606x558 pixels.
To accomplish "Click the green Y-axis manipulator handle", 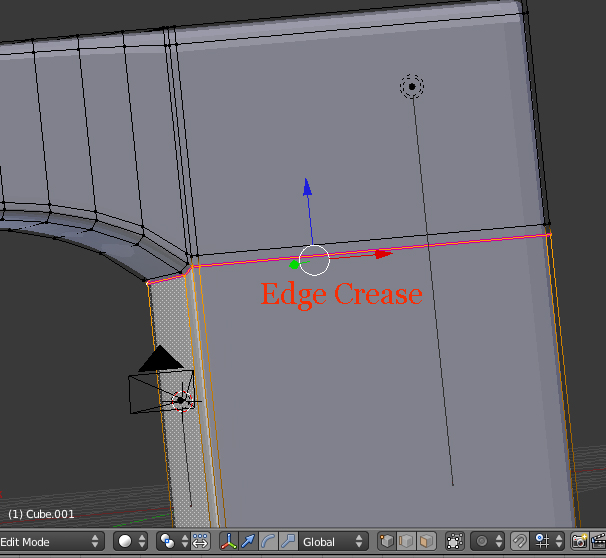I will (x=294, y=265).
